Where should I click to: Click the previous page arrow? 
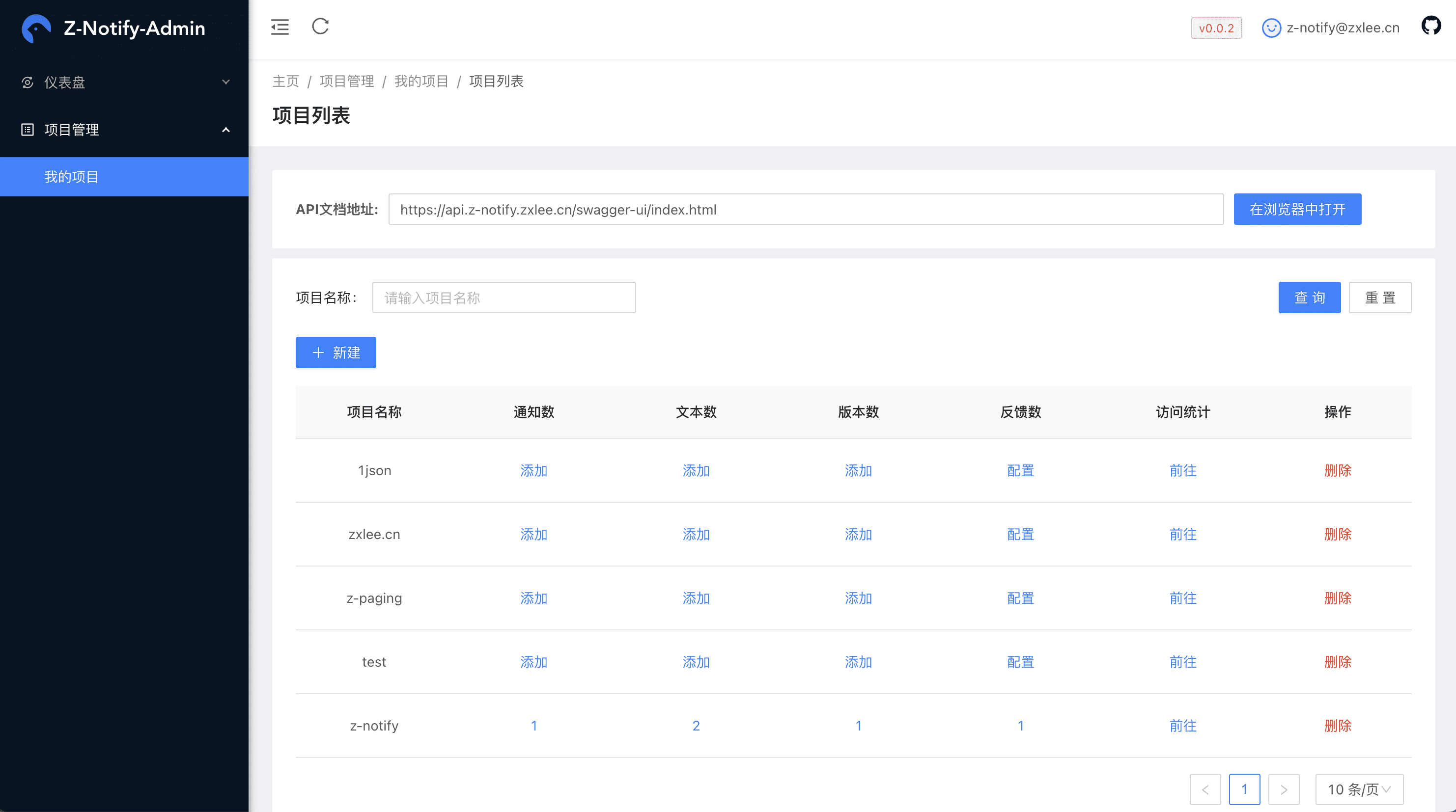[x=1205, y=789]
